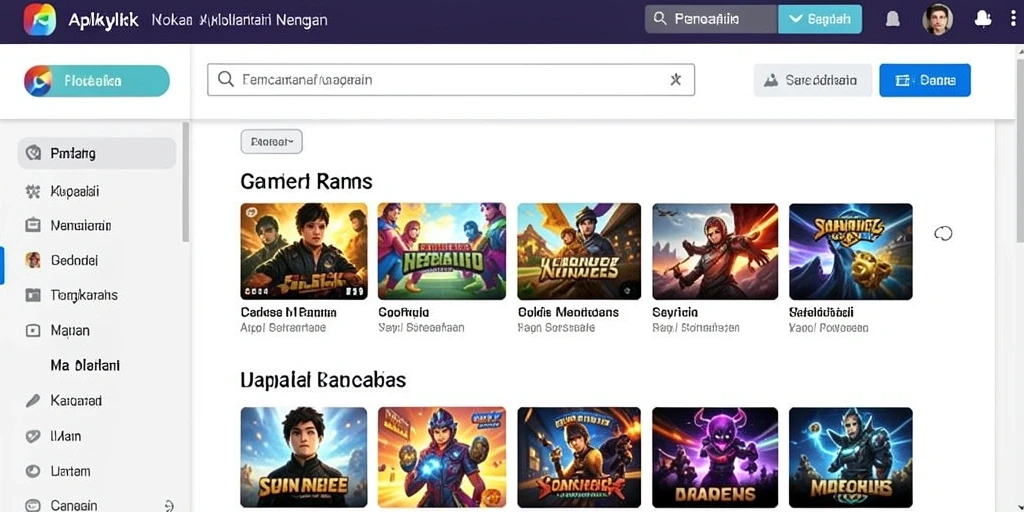This screenshot has height=512, width=1024.
Task: Open the Suin Nbee game thumbnail
Action: 304,457
